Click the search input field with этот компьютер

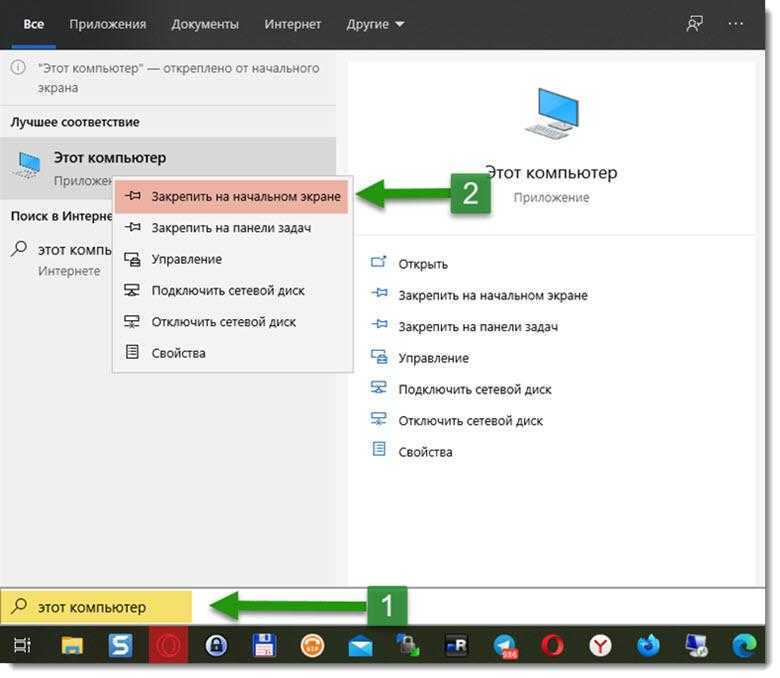pyautogui.click(x=96, y=607)
